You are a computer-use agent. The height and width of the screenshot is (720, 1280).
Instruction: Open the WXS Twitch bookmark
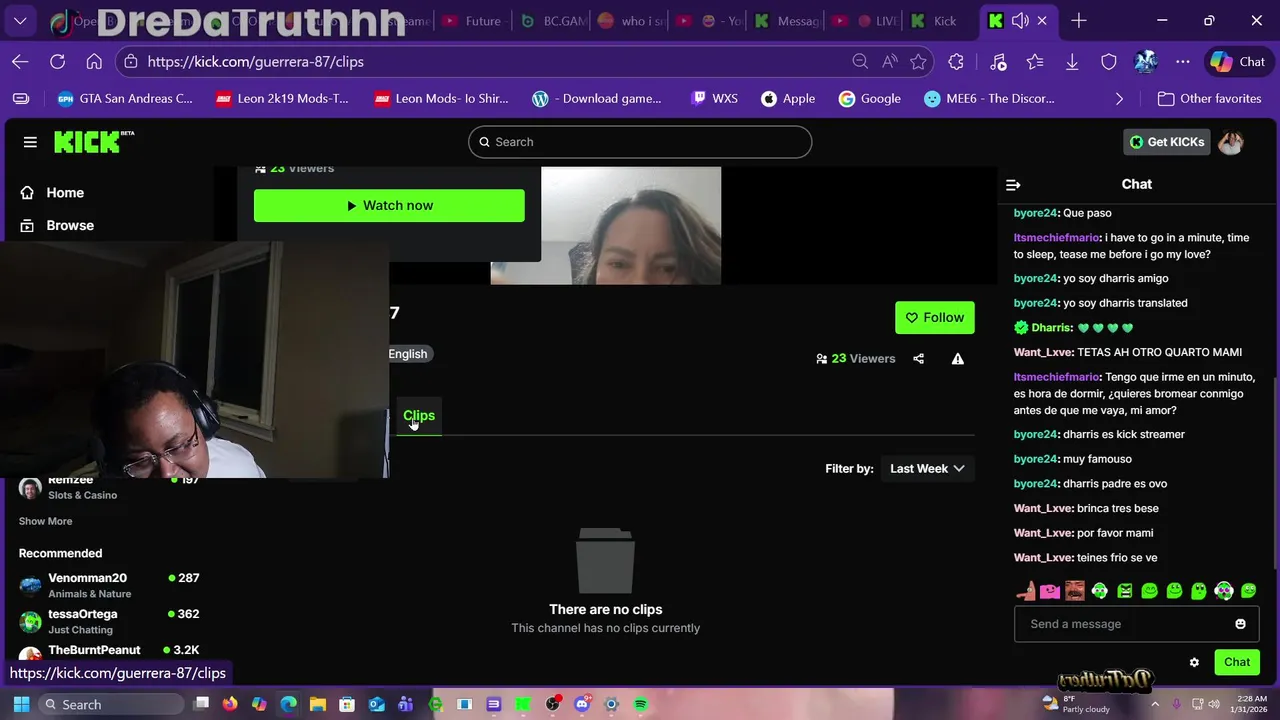pyautogui.click(x=714, y=99)
